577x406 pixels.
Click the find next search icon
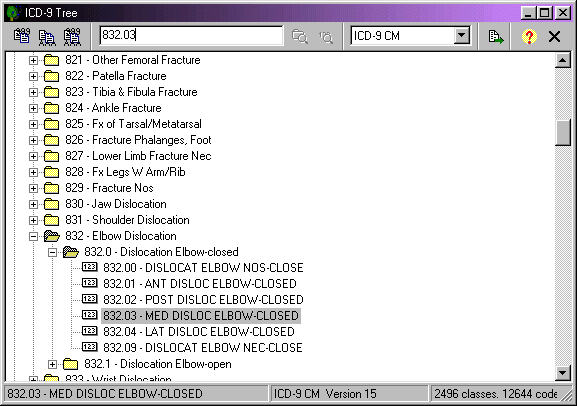click(x=326, y=36)
